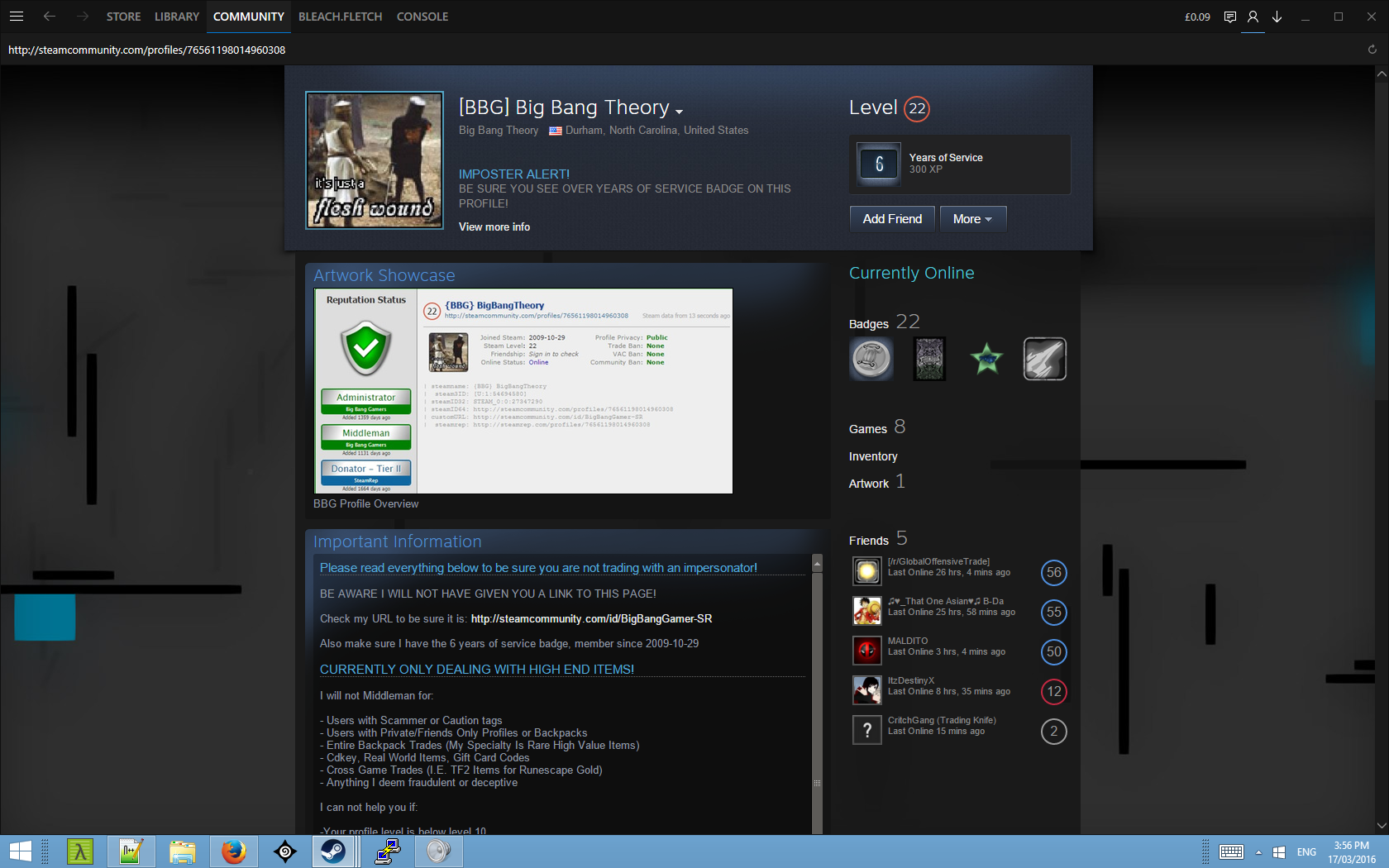Click friend level 56 circle
This screenshot has height=868, width=1389.
[x=1053, y=572]
